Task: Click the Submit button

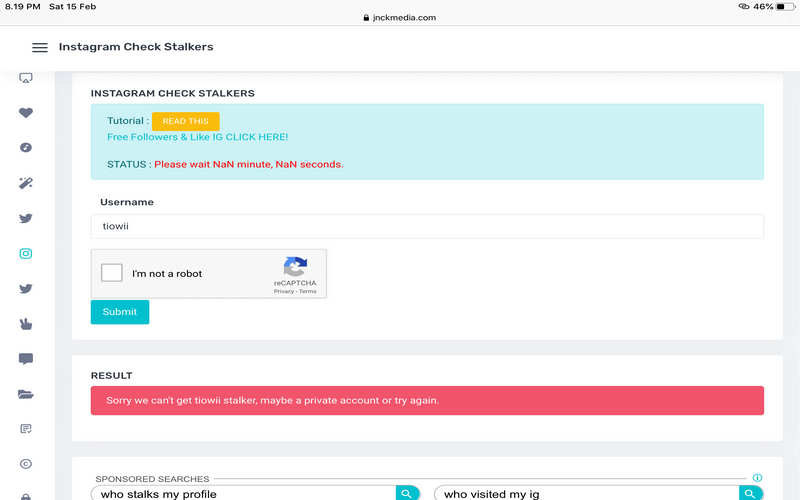Action: tap(120, 312)
